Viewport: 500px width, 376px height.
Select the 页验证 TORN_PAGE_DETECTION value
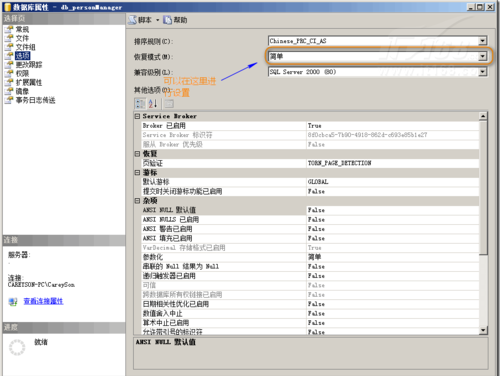tap(393, 163)
